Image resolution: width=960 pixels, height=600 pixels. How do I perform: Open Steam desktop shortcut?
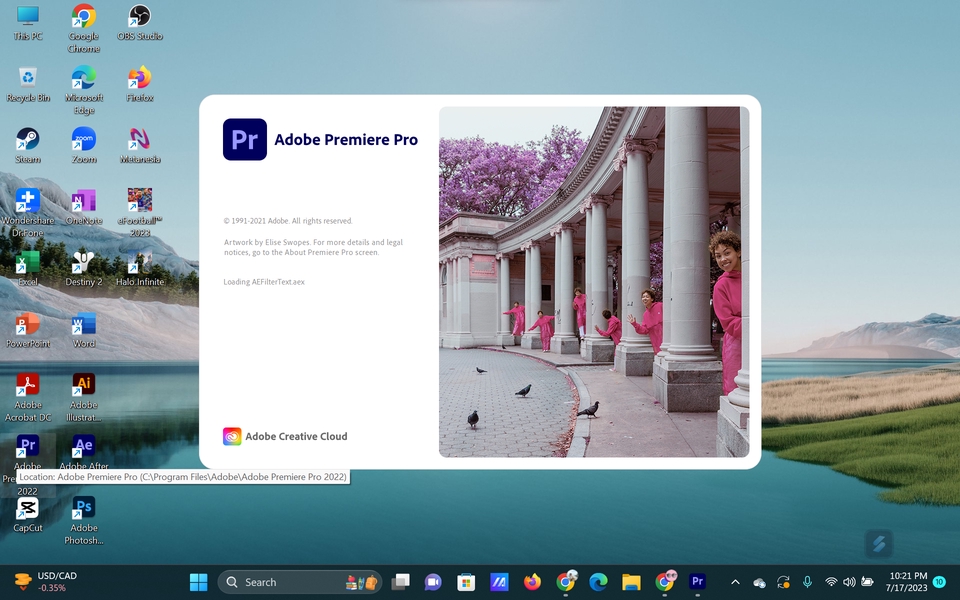pos(28,146)
